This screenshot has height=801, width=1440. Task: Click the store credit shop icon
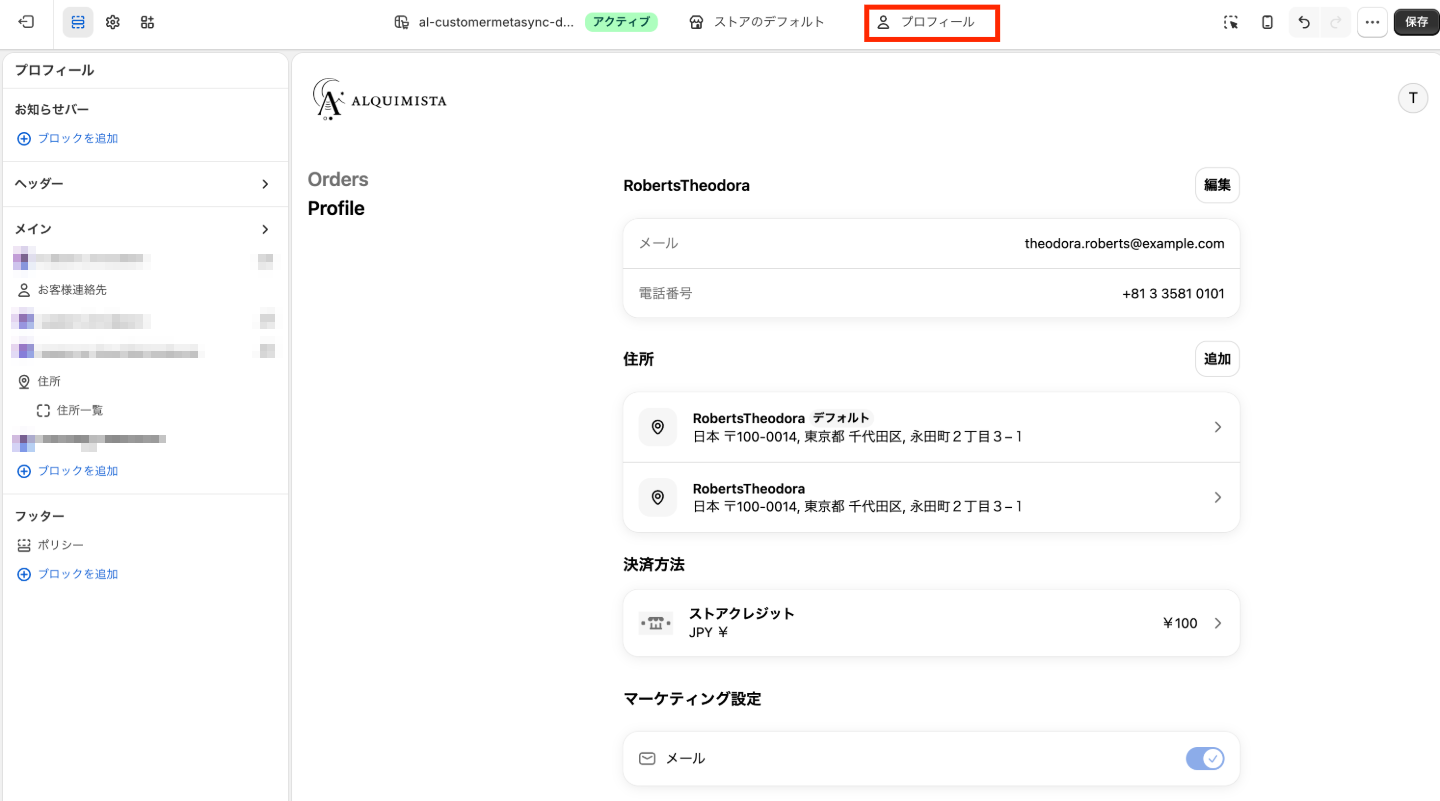(x=656, y=623)
